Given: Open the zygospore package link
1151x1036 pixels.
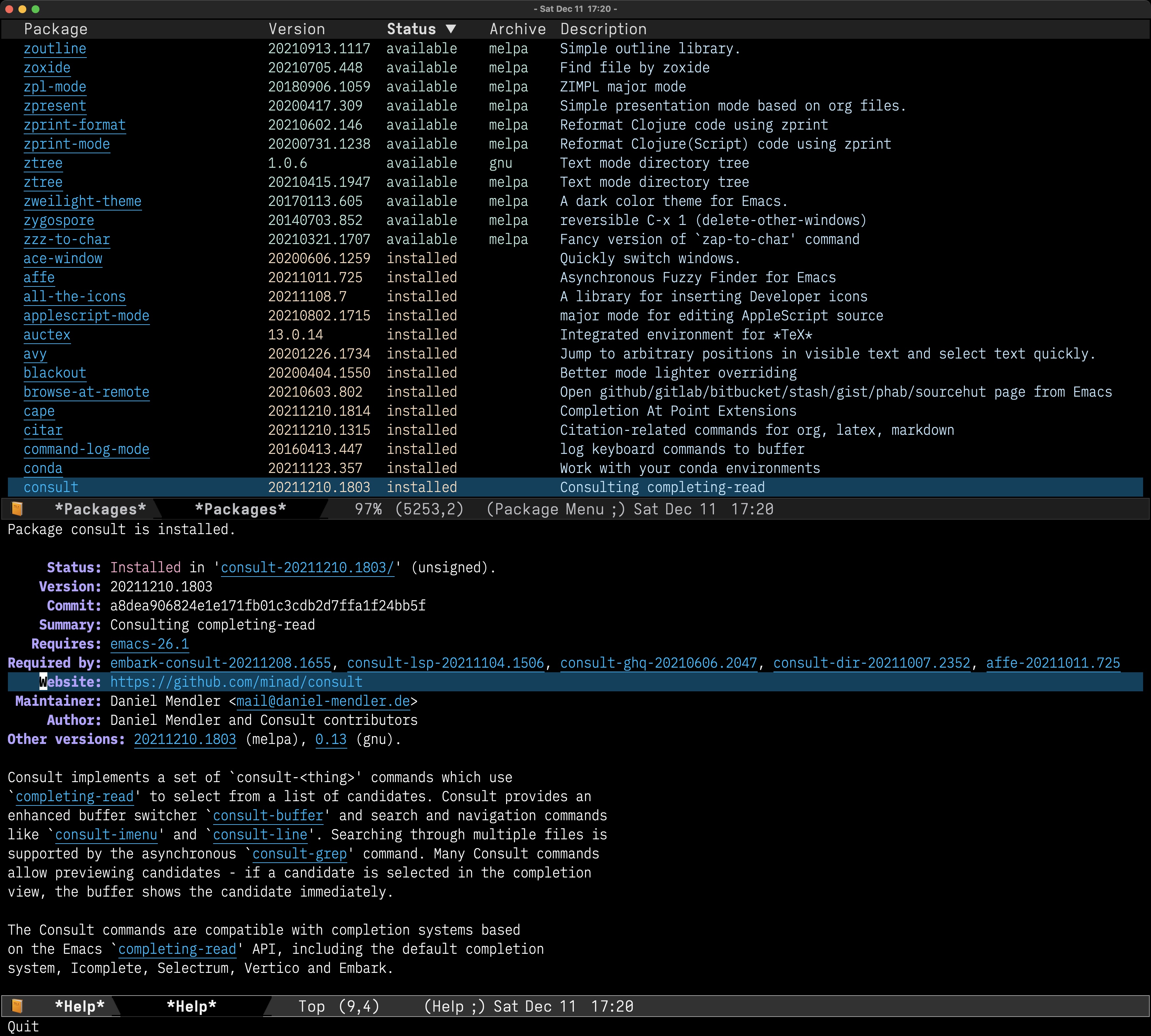Looking at the screenshot, I should coord(59,220).
